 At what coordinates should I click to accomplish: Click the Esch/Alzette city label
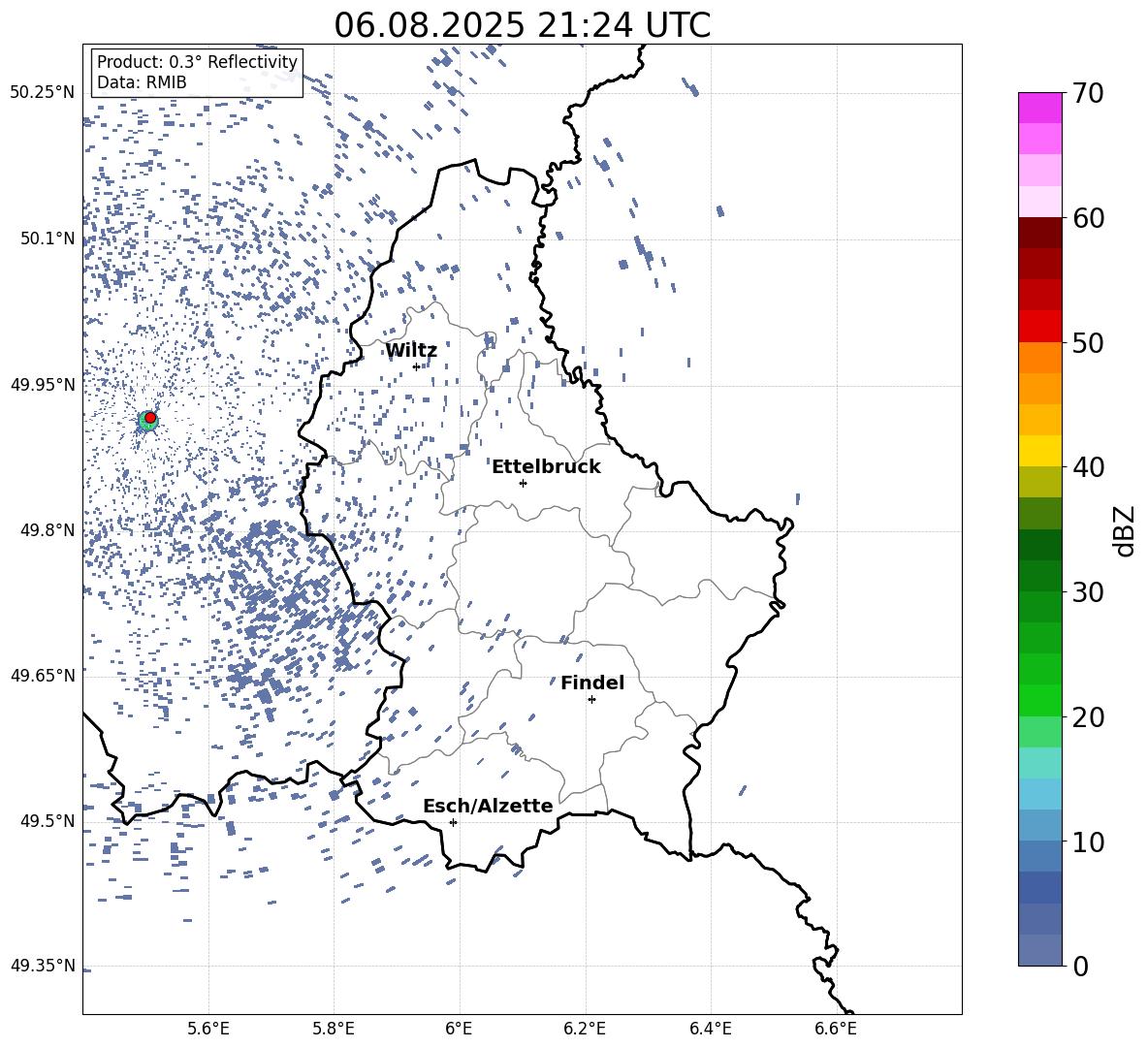pyautogui.click(x=488, y=806)
